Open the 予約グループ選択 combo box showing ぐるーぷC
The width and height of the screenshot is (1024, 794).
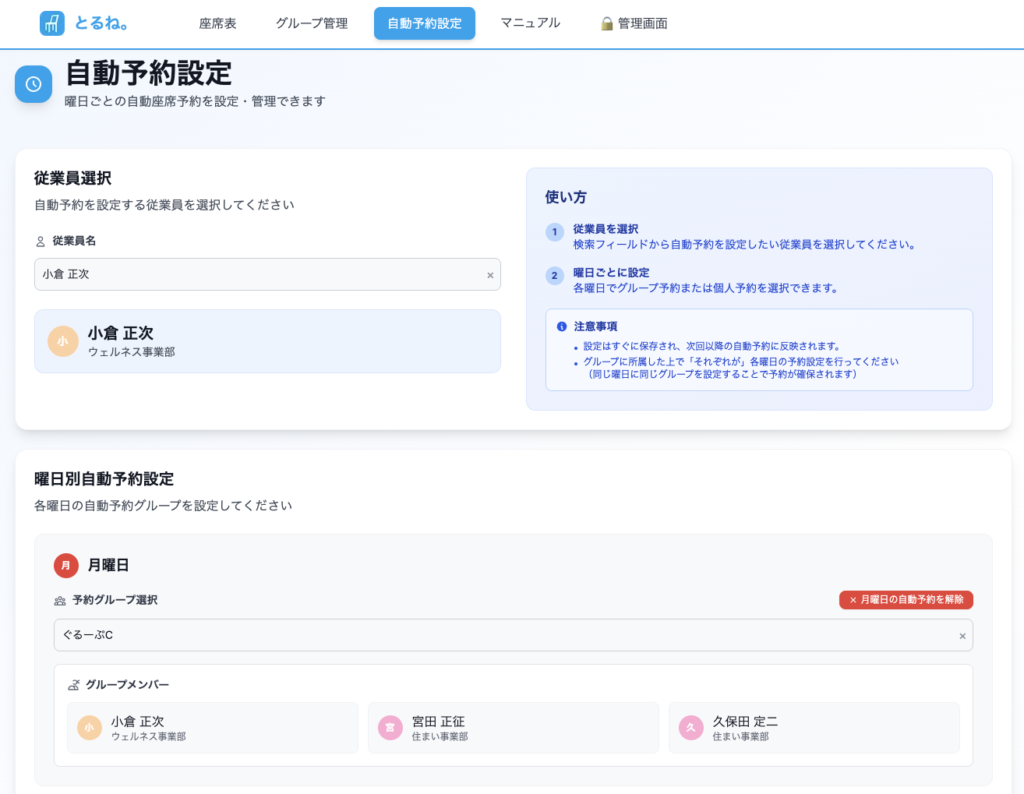click(500, 636)
